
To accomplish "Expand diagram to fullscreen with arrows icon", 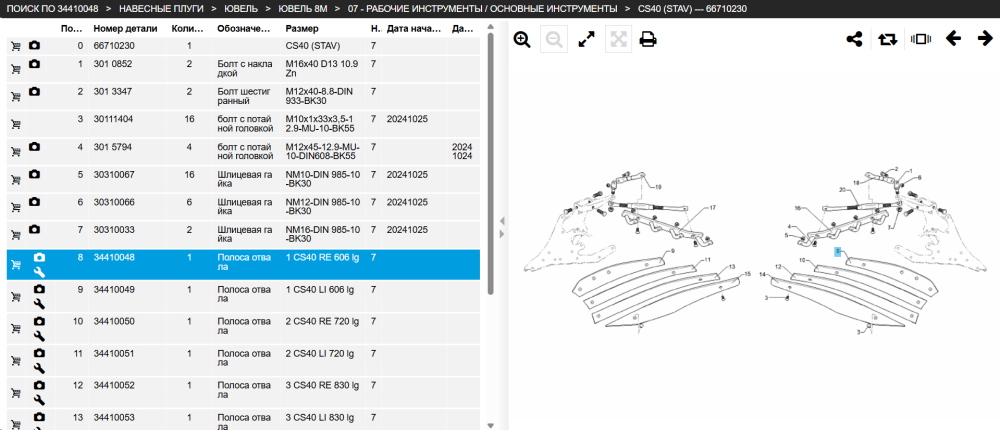I will tap(586, 40).
